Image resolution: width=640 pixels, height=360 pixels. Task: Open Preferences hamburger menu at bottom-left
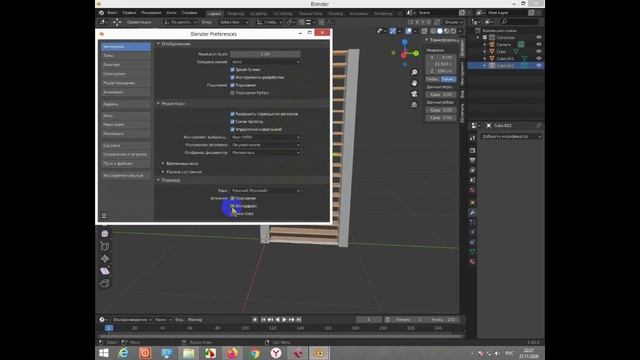pyautogui.click(x=104, y=216)
